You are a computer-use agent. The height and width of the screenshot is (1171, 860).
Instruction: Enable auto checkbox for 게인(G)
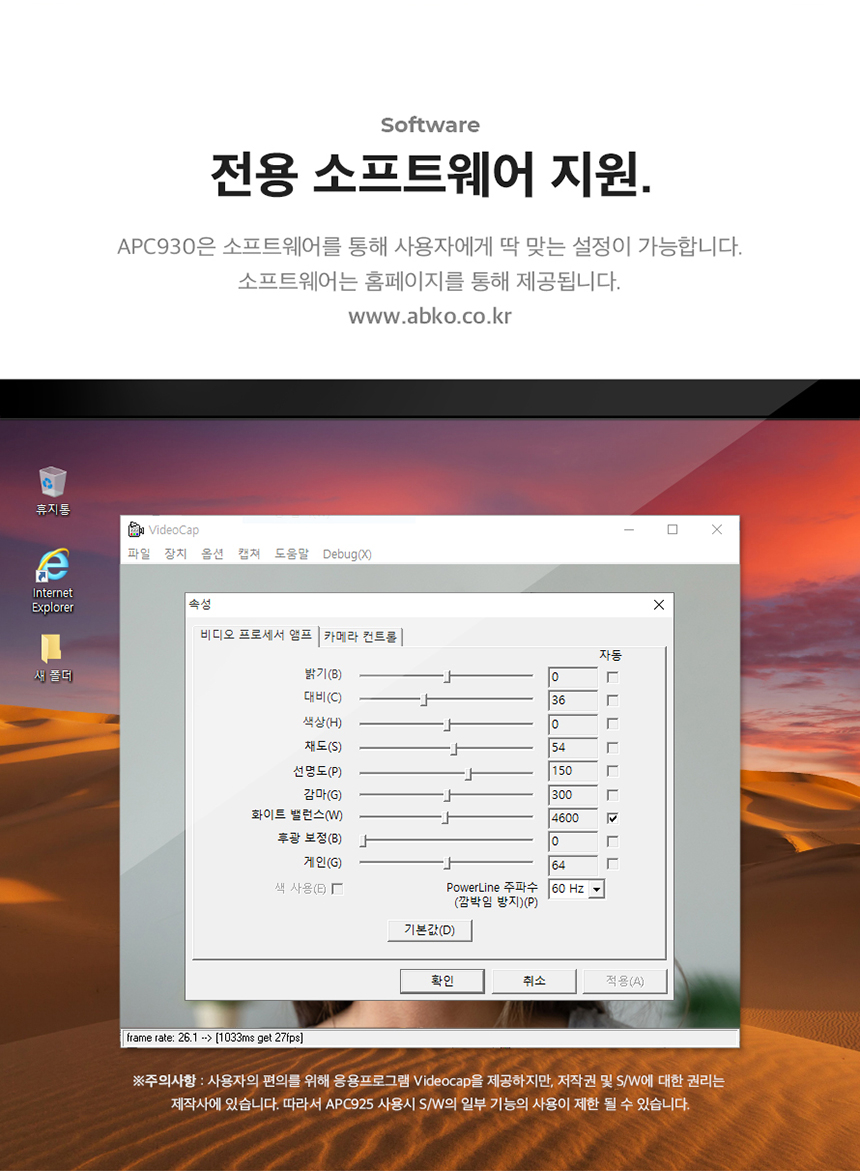tap(613, 864)
